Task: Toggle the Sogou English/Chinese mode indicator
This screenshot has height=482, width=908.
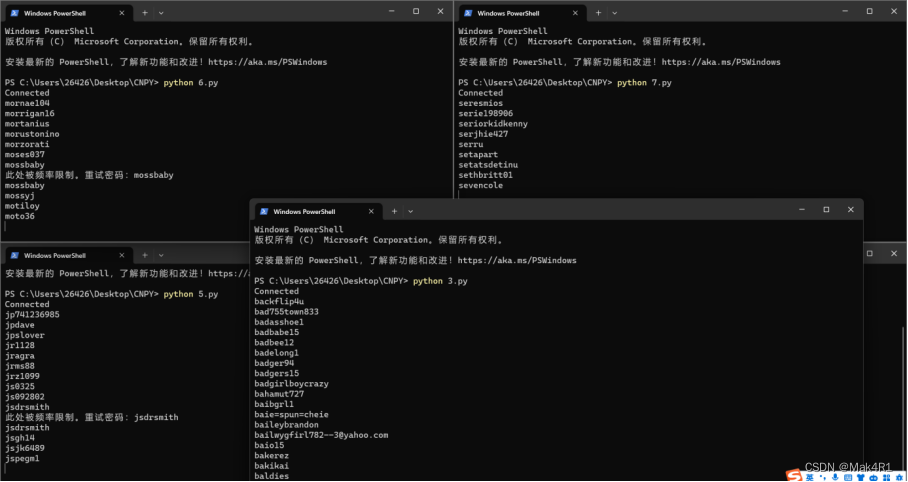Action: [810, 477]
